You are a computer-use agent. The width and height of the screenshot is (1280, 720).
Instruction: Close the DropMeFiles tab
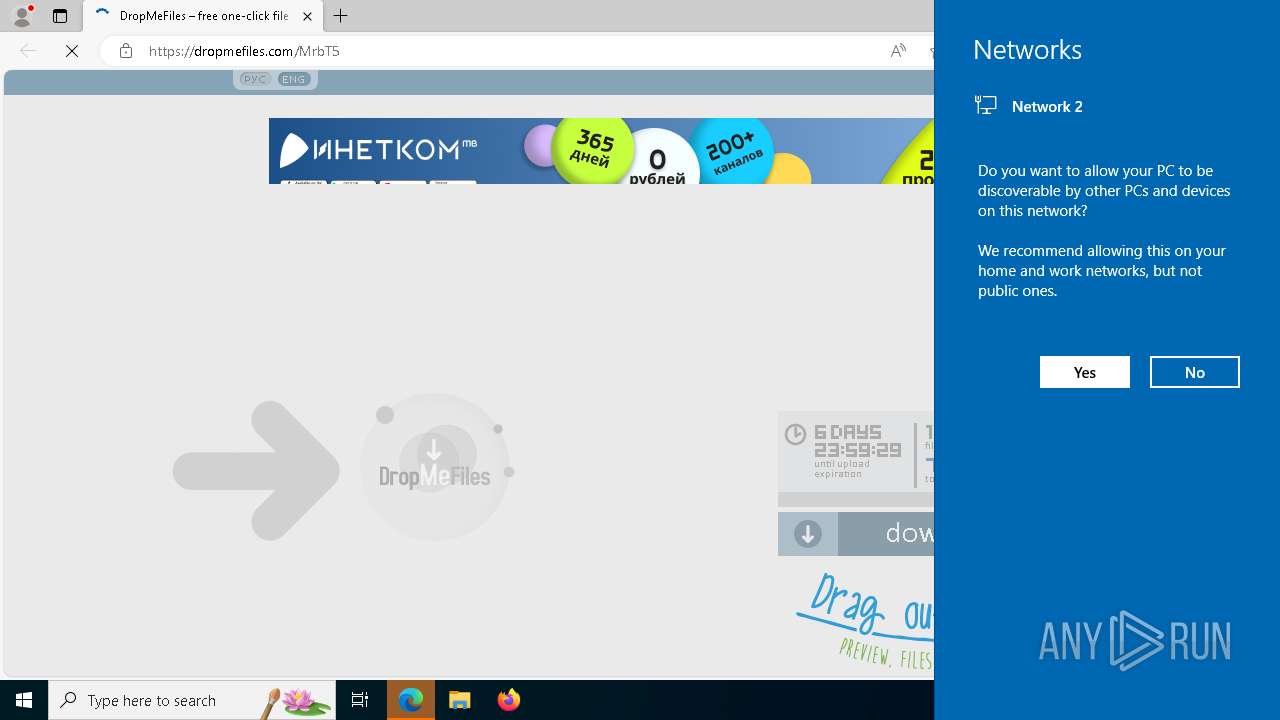click(x=307, y=16)
